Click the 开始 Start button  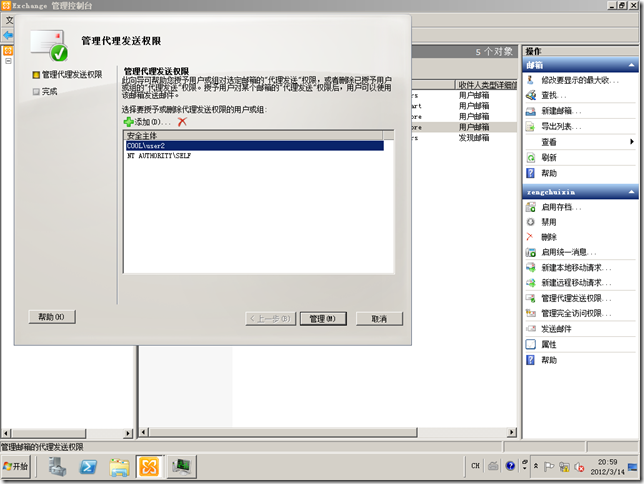click(17, 467)
